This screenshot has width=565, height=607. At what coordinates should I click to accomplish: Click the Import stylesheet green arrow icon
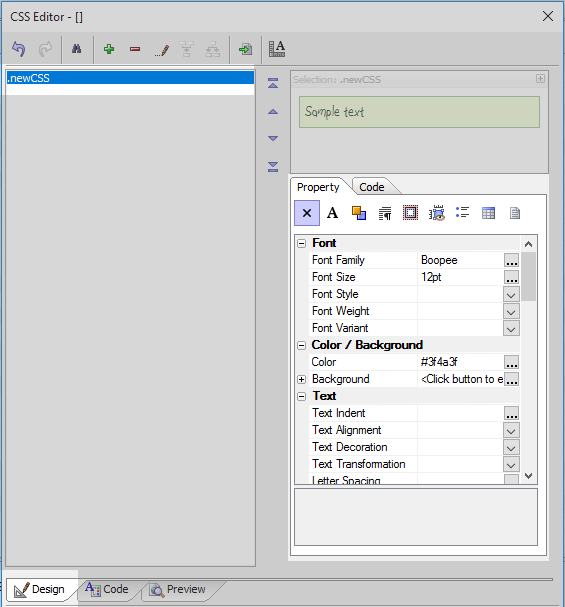click(245, 49)
